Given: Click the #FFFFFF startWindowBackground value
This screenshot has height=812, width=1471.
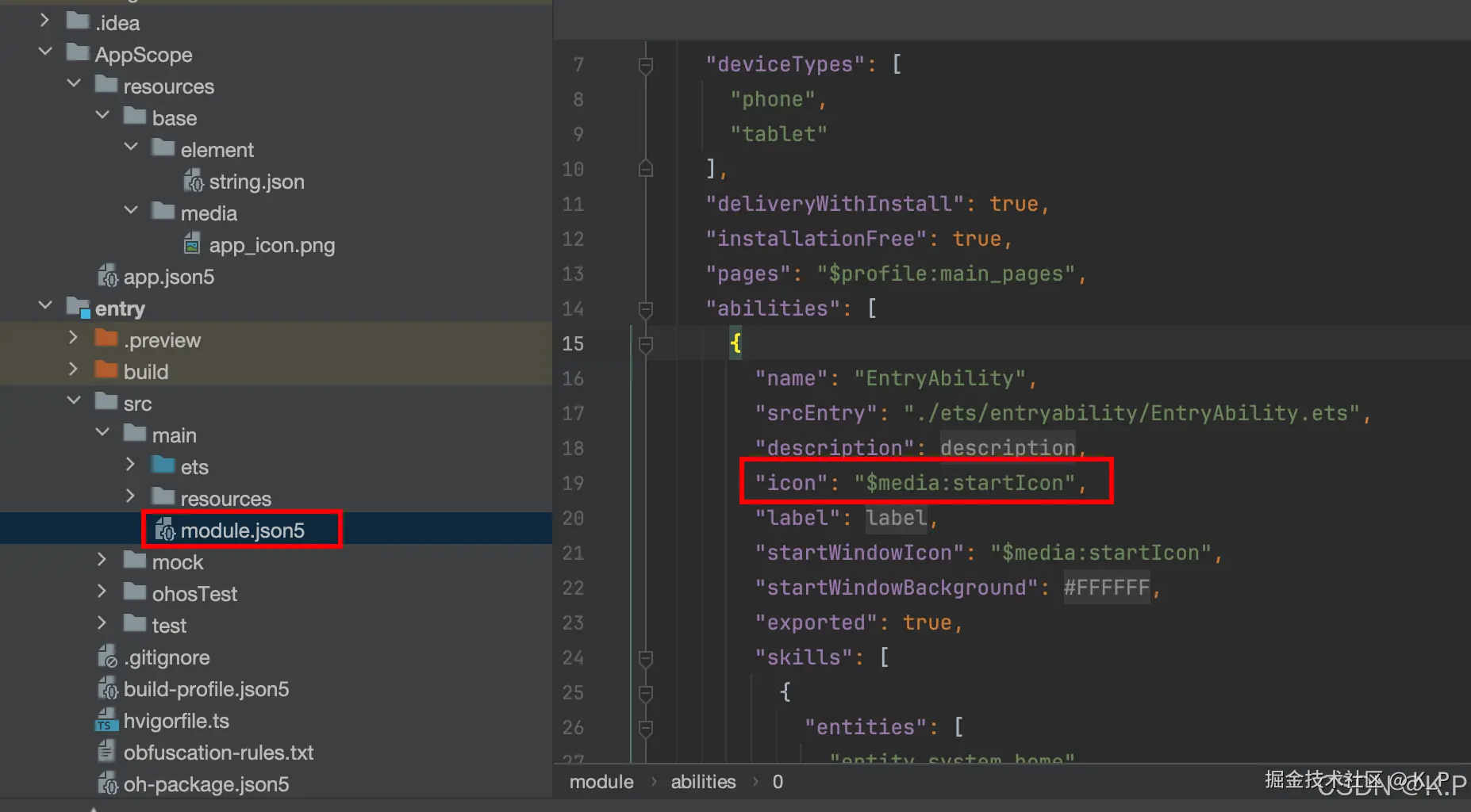Looking at the screenshot, I should [1106, 588].
